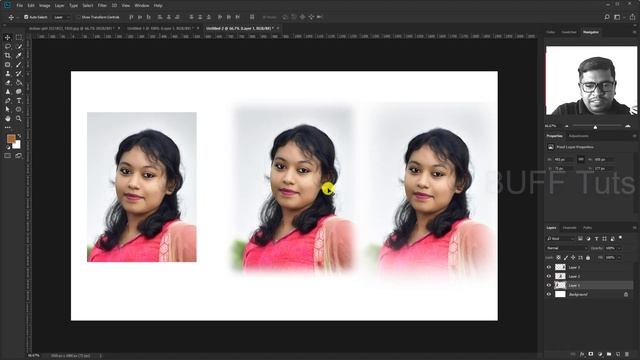640x360 pixels.
Task: Select the Zoom tool
Action: pyautogui.click(x=19, y=118)
